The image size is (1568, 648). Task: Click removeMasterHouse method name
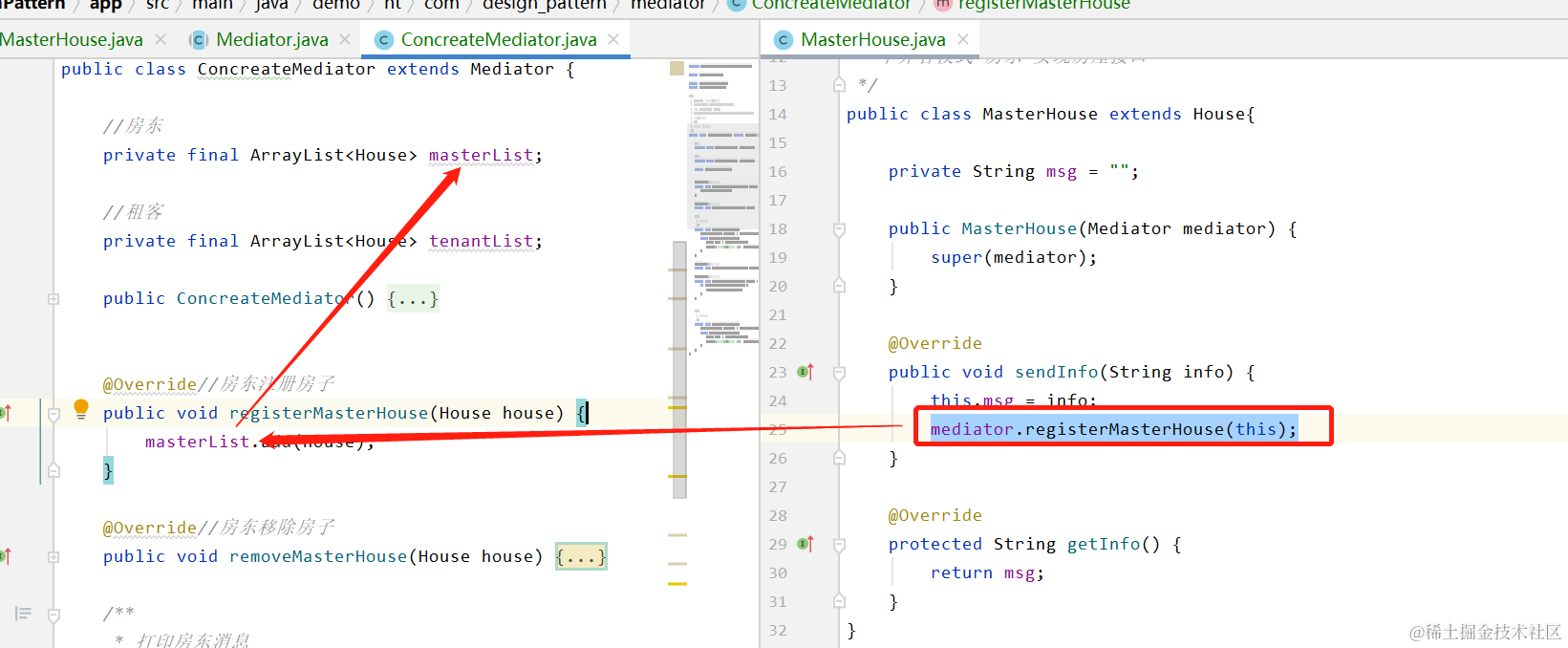318,556
